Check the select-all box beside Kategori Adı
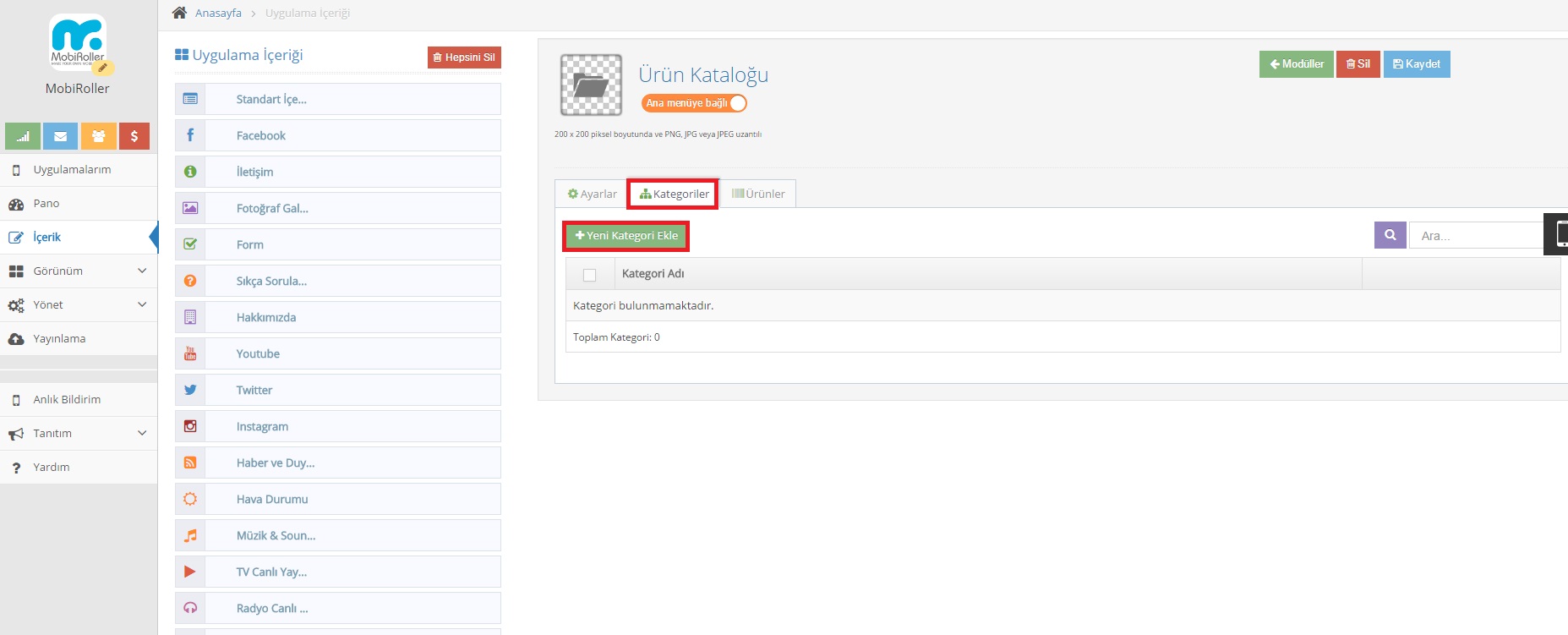Image resolution: width=1568 pixels, height=635 pixels. [590, 275]
